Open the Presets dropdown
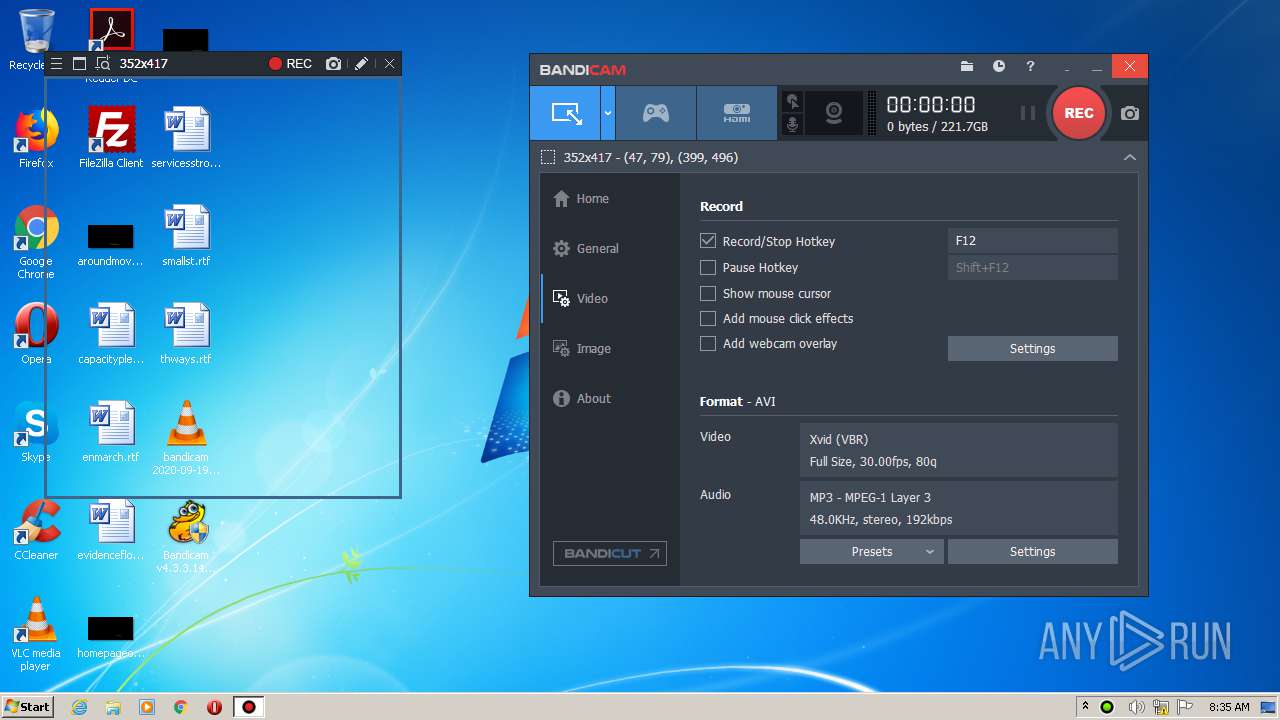Screen dimensions: 1280x720 click(x=871, y=552)
